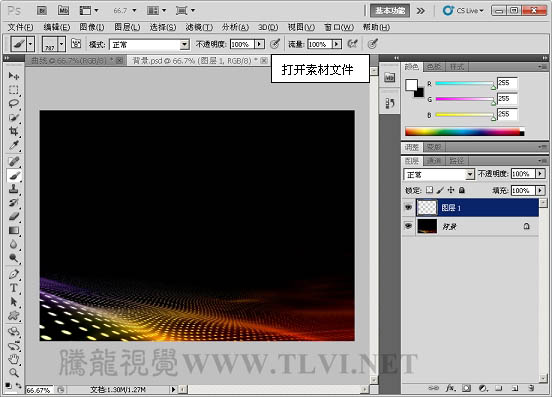This screenshot has width=552, height=397.
Task: Add layer style fx button
Action: tap(450, 388)
